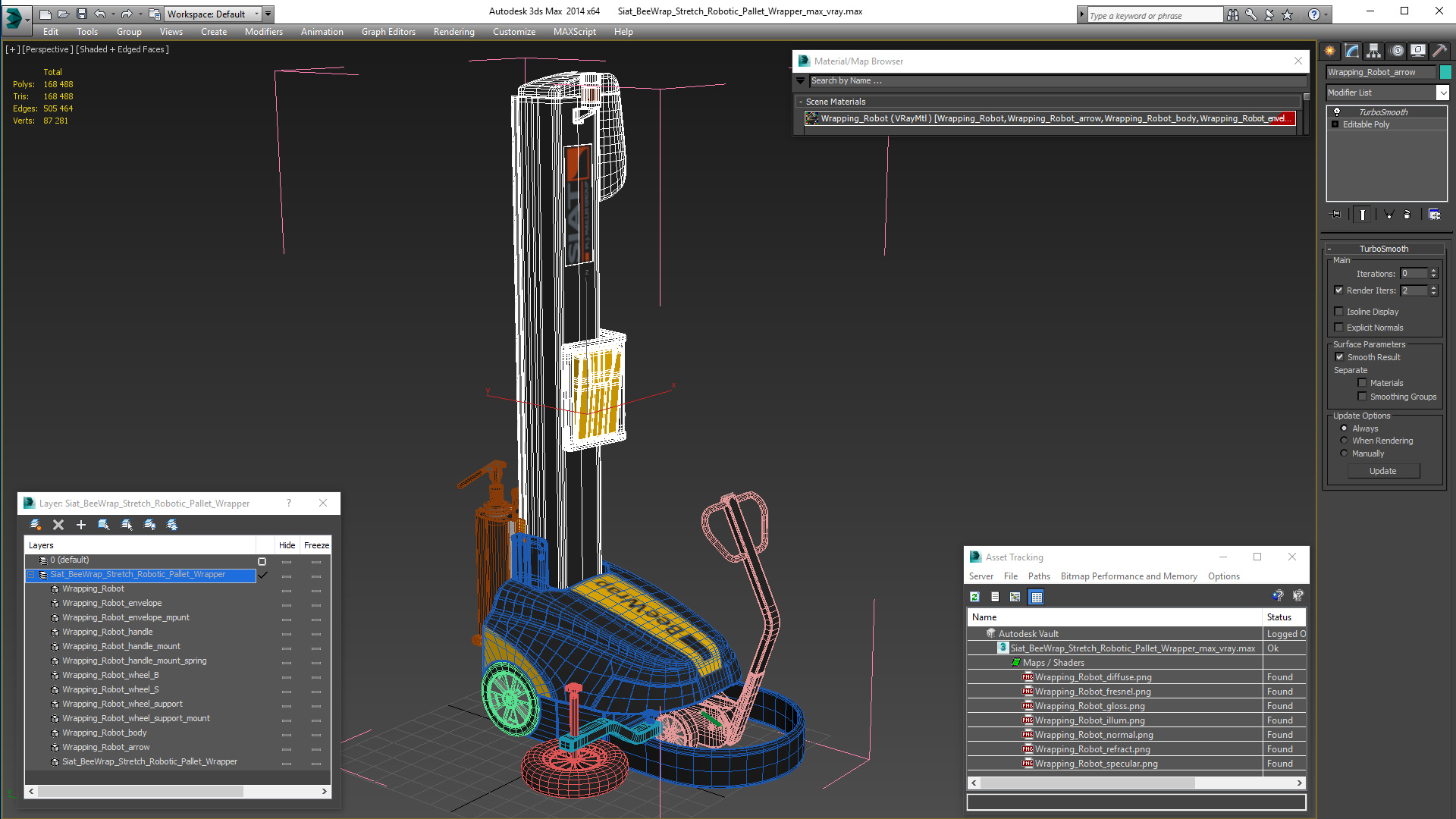1456x819 pixels.
Task: Open a file with the folder icon
Action: coord(64,14)
